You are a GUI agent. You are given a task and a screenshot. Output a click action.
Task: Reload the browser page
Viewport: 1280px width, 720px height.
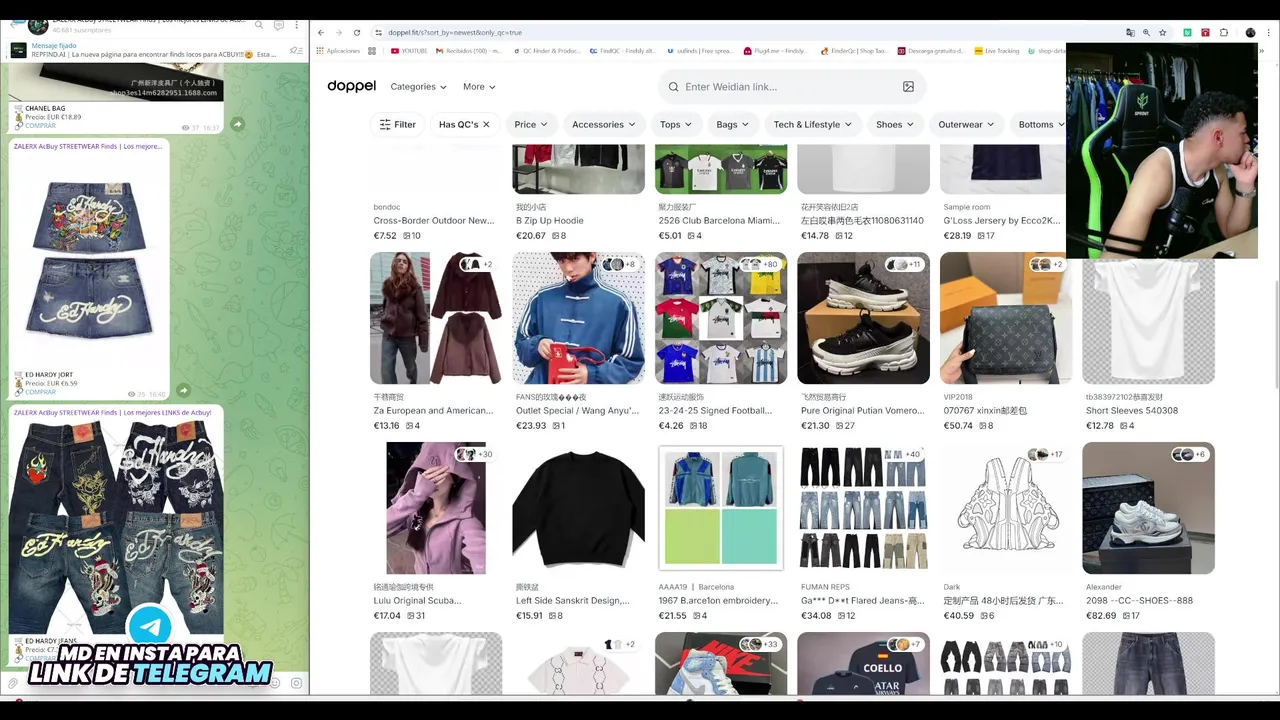[x=356, y=32]
